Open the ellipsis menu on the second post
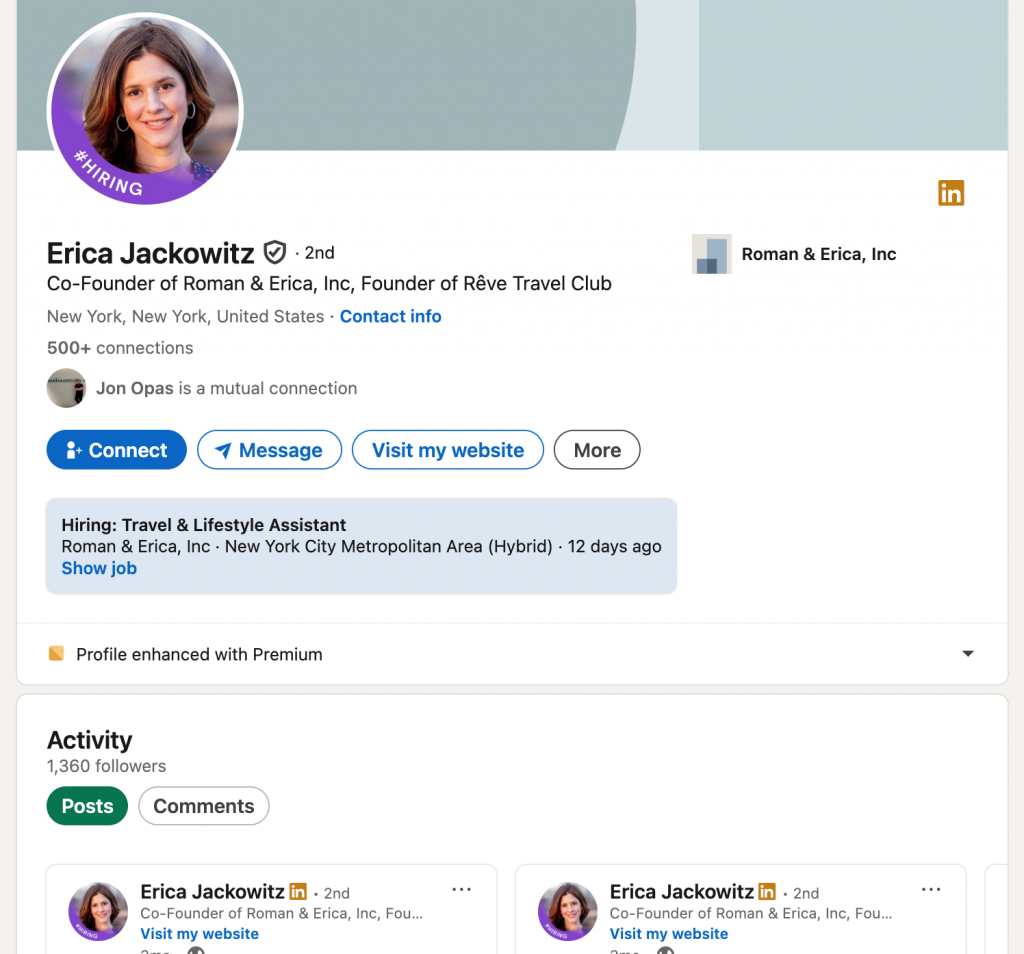 click(x=931, y=888)
